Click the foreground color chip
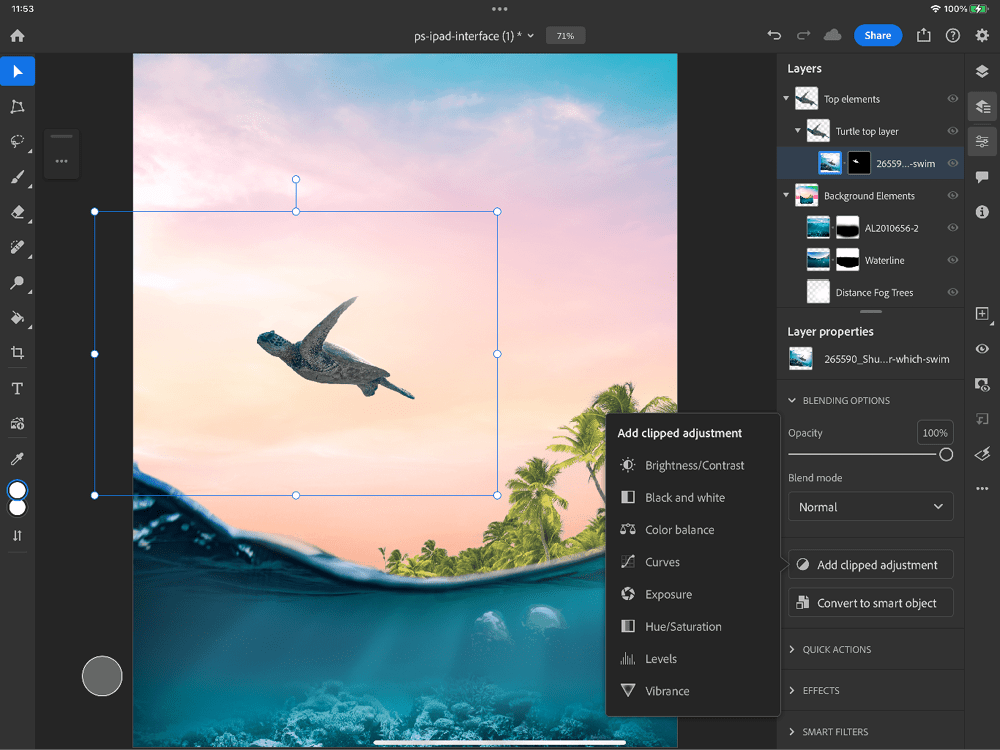 pyautogui.click(x=17, y=490)
